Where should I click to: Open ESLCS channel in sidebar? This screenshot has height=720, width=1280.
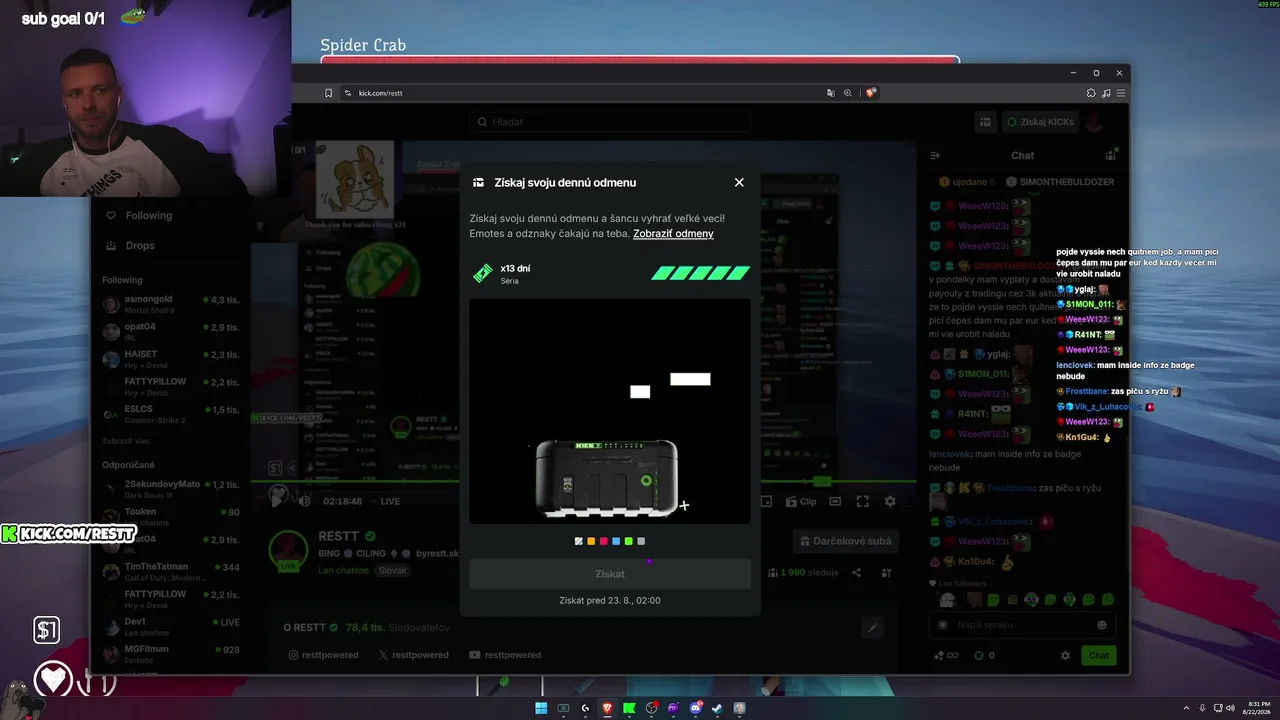click(171, 414)
